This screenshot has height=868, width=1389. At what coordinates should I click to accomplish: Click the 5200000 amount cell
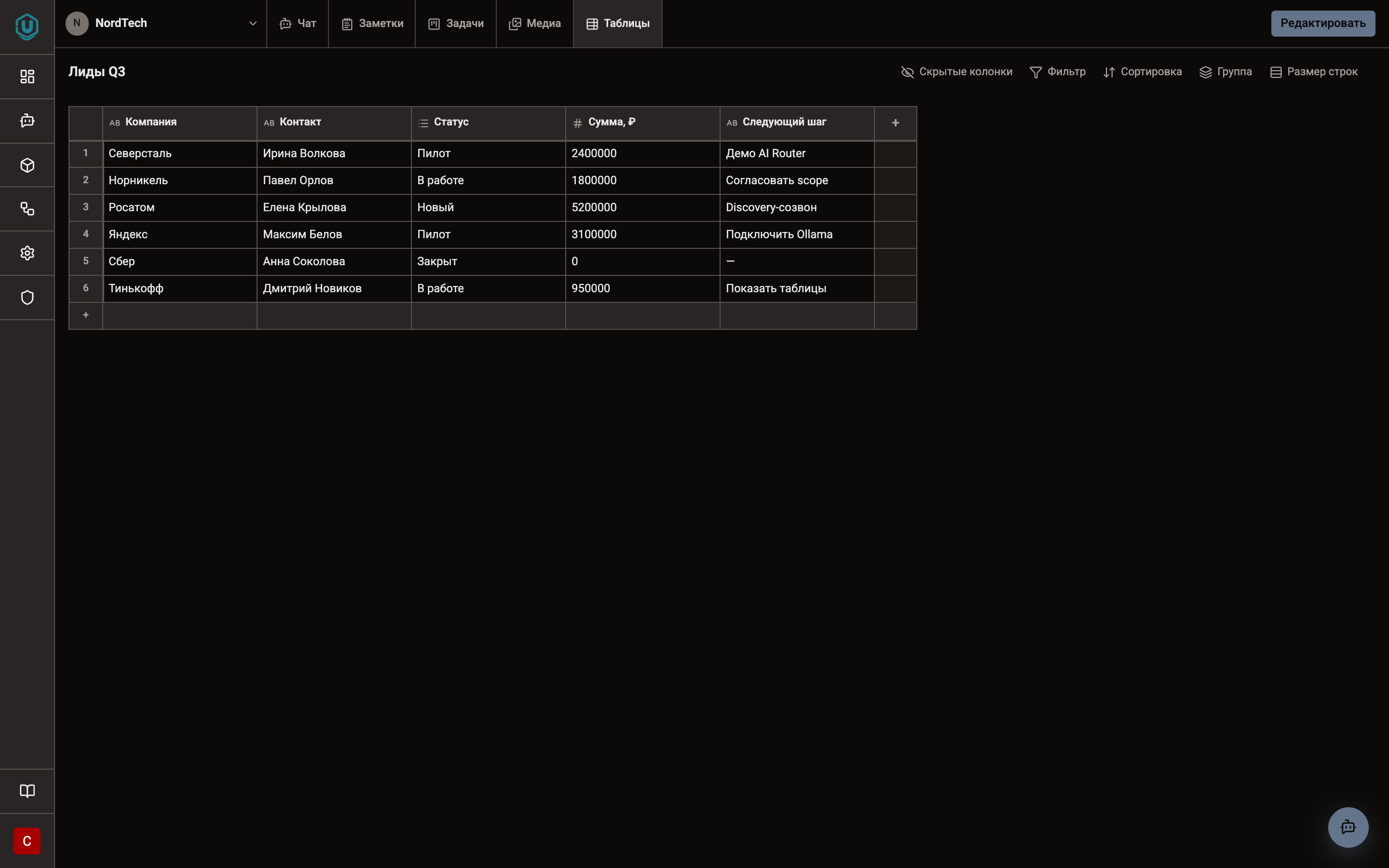click(643, 207)
